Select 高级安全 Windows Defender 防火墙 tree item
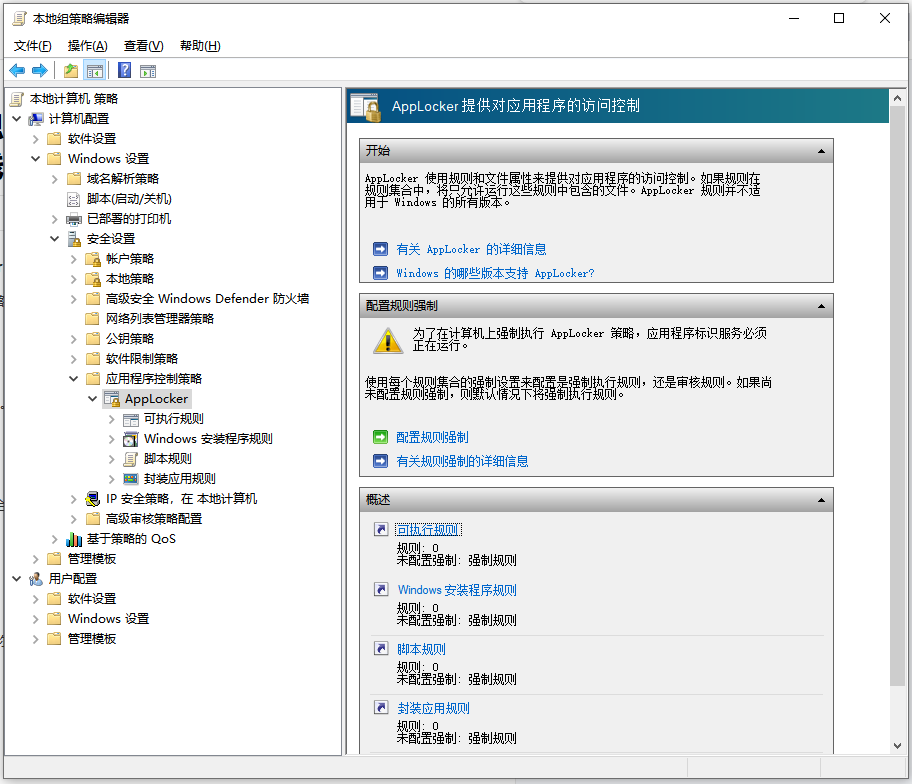The width and height of the screenshot is (912, 784). click(x=207, y=299)
